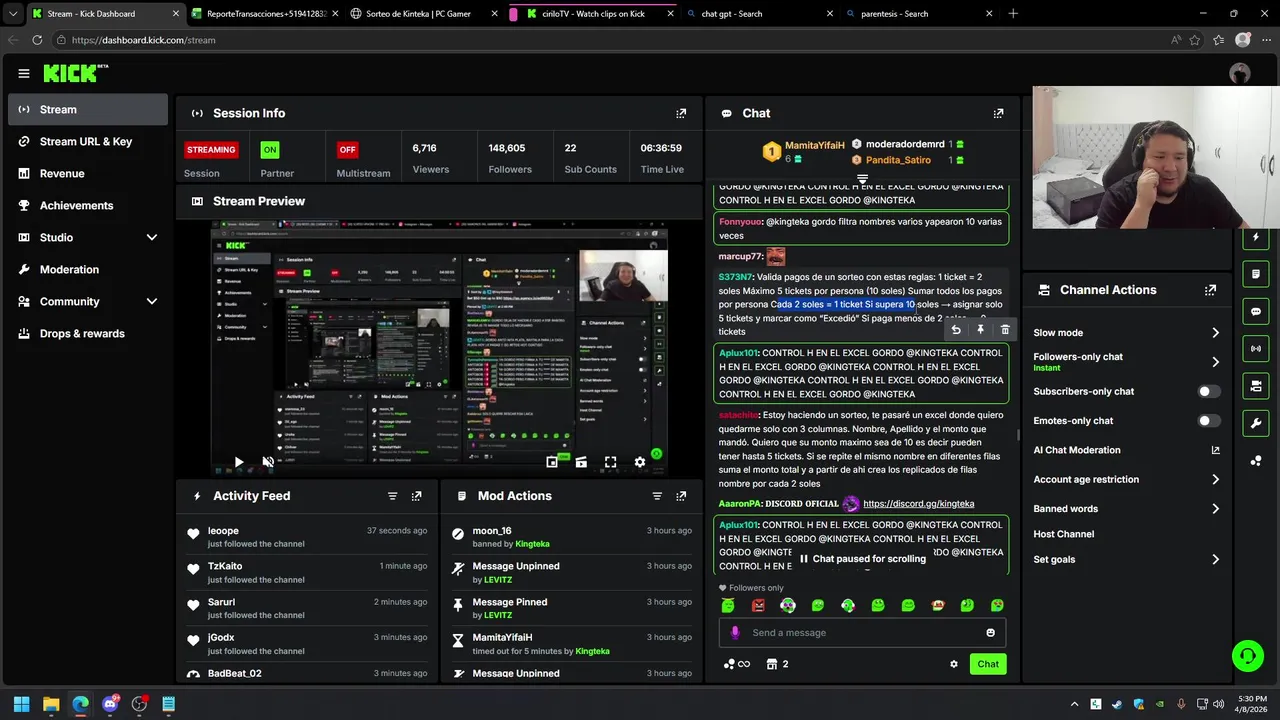Expand Followers-only chat options
The height and width of the screenshot is (720, 1280).
click(1215, 362)
